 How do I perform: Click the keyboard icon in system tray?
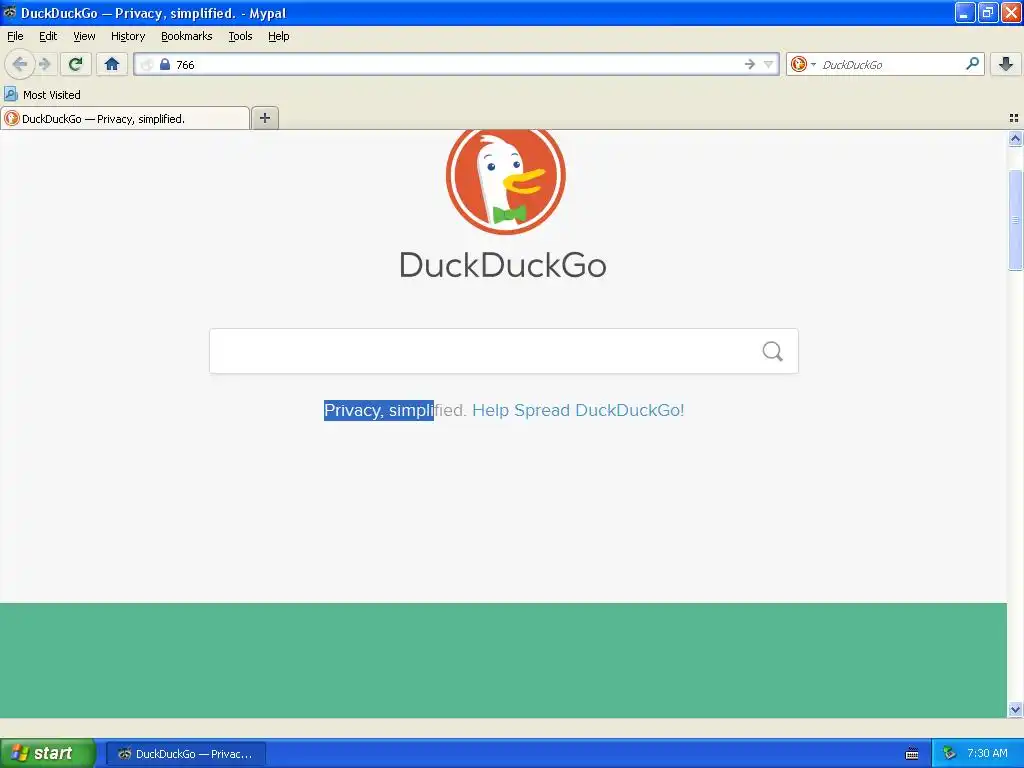point(912,754)
